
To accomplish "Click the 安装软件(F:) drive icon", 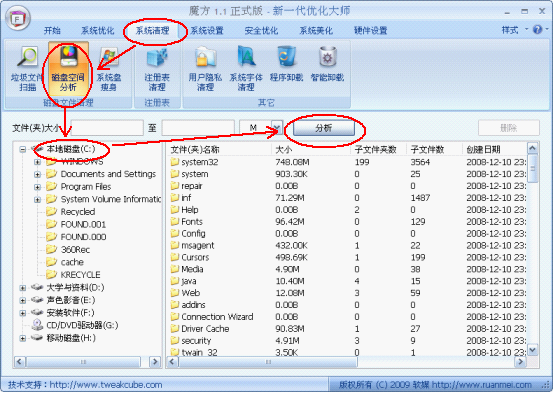I will click(37, 312).
